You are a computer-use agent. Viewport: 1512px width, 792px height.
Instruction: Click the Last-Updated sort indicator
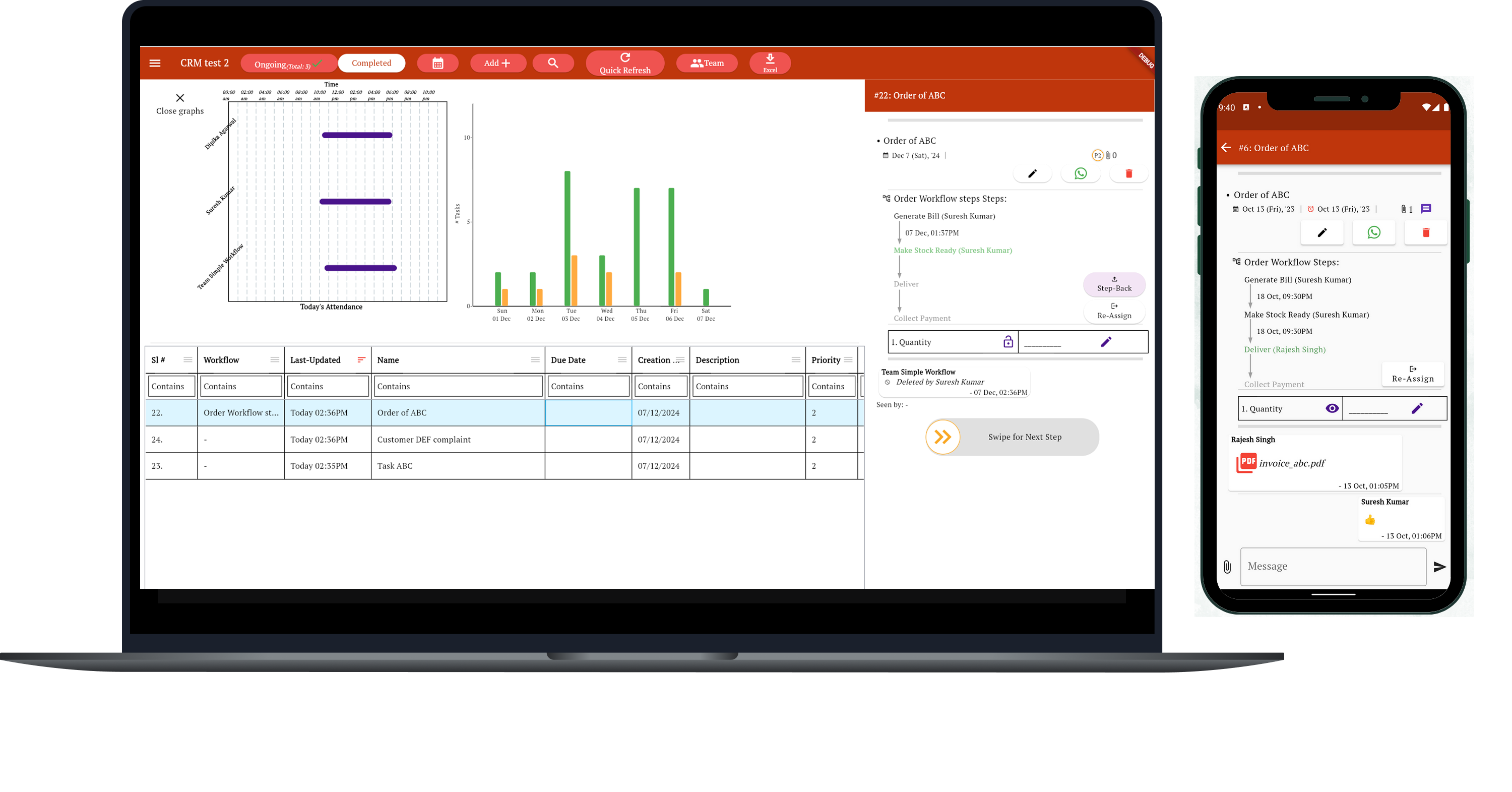pyautogui.click(x=361, y=360)
